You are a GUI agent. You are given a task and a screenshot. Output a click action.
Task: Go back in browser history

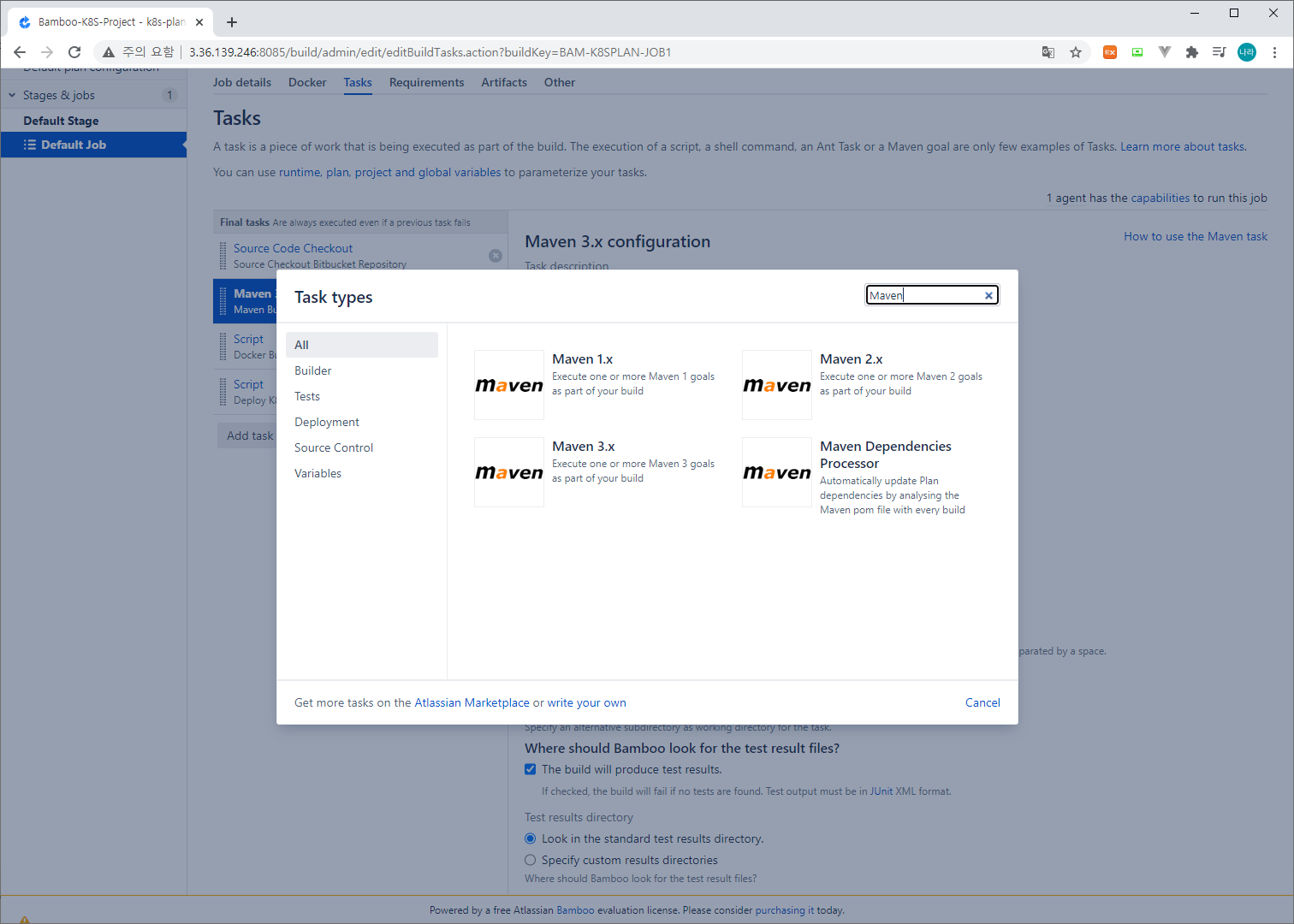[x=20, y=52]
